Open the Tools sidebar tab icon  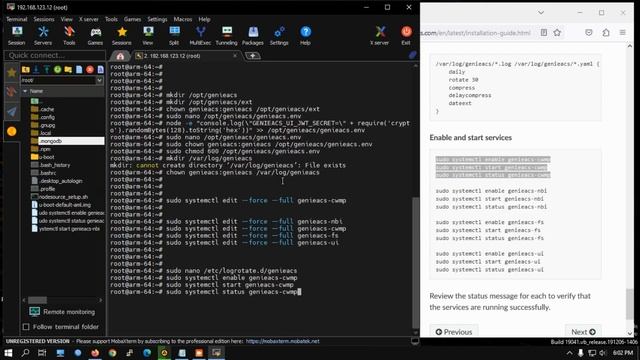(x=11, y=91)
